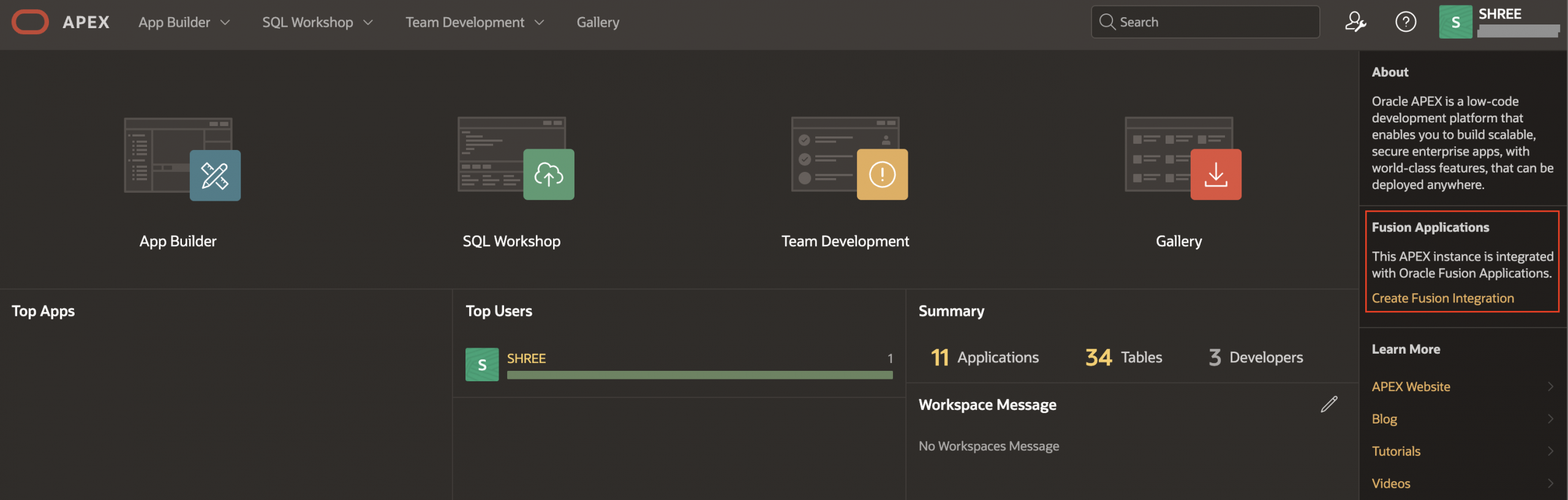This screenshot has height=500, width=1568.
Task: Click the green SHREE avatar in Top Users
Action: click(x=481, y=365)
